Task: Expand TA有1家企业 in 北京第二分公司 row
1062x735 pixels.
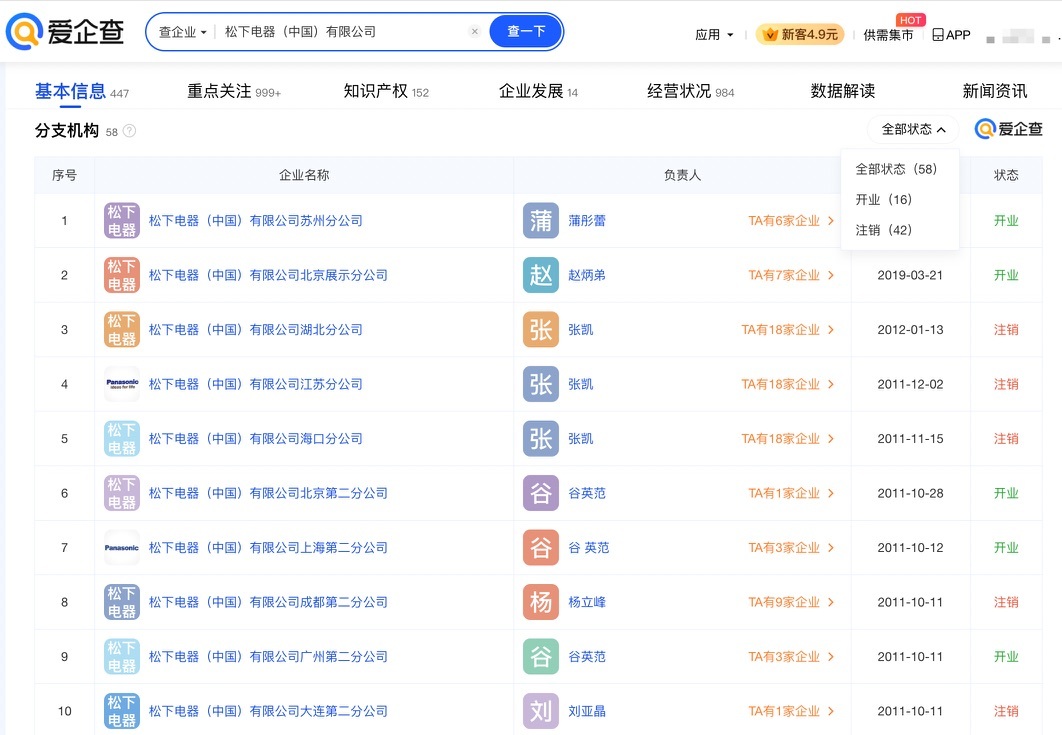Action: tap(790, 493)
